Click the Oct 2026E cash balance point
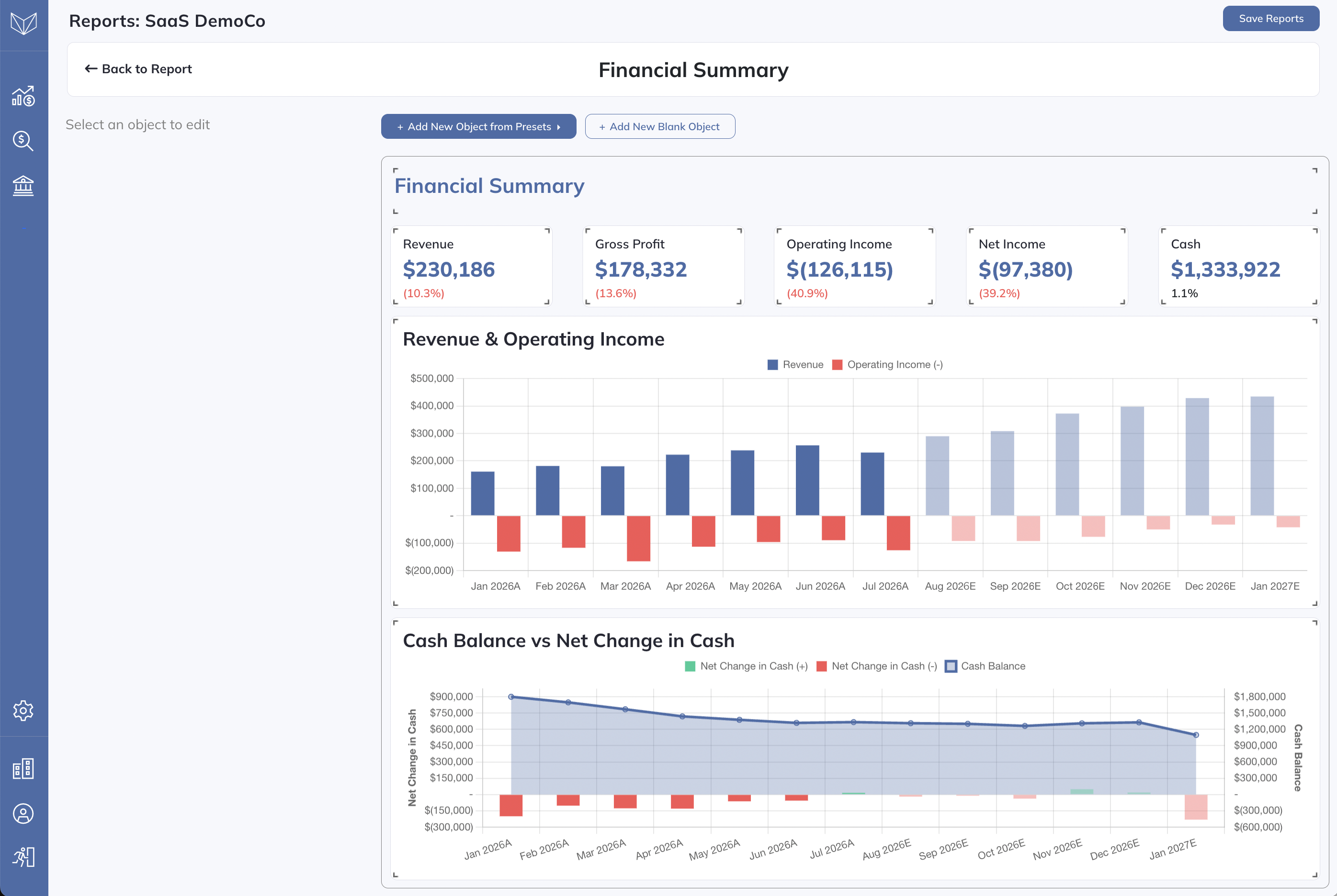 pos(1024,726)
